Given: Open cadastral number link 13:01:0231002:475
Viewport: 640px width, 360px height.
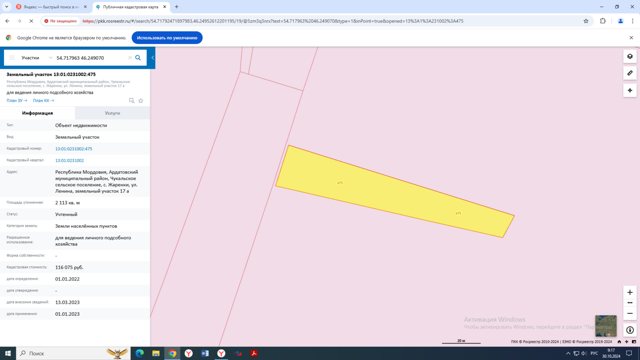Looking at the screenshot, I should tap(73, 149).
